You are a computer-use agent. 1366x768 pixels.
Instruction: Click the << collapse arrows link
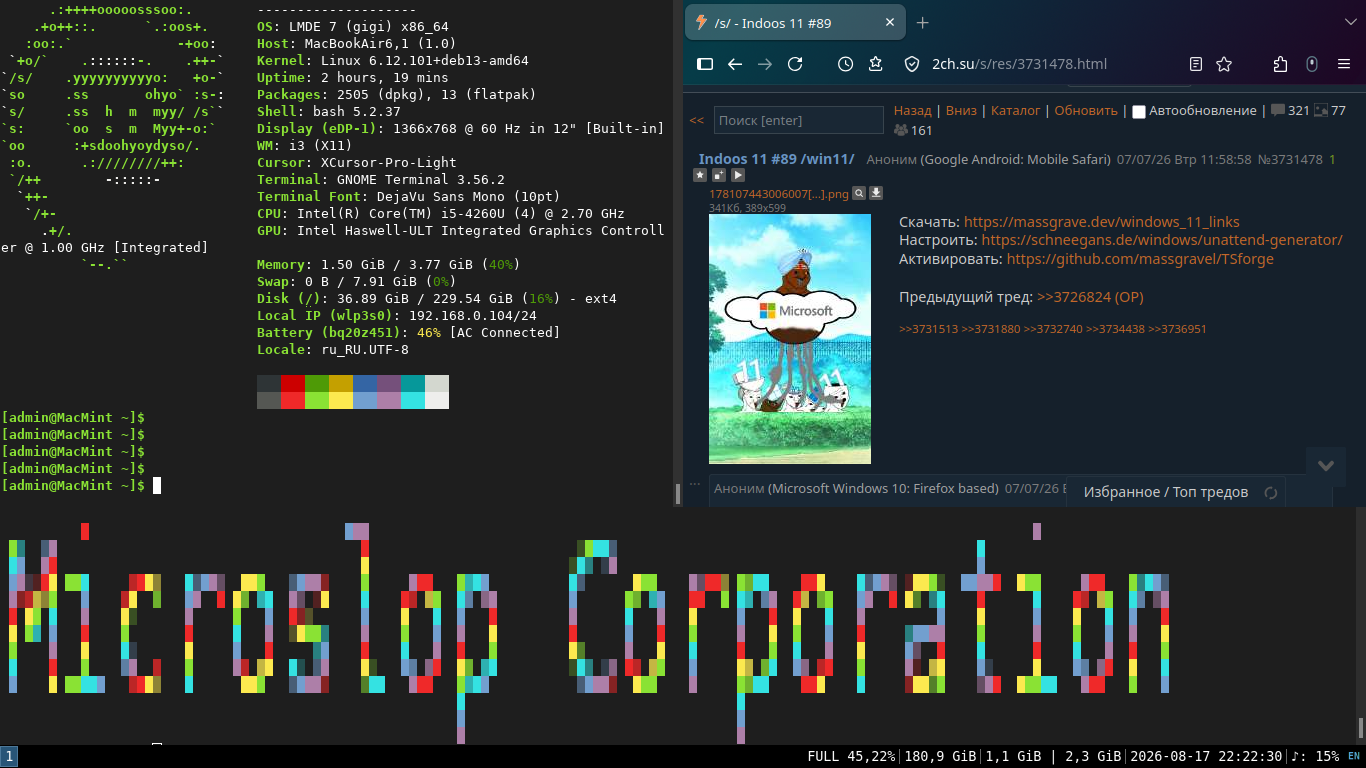(x=697, y=120)
